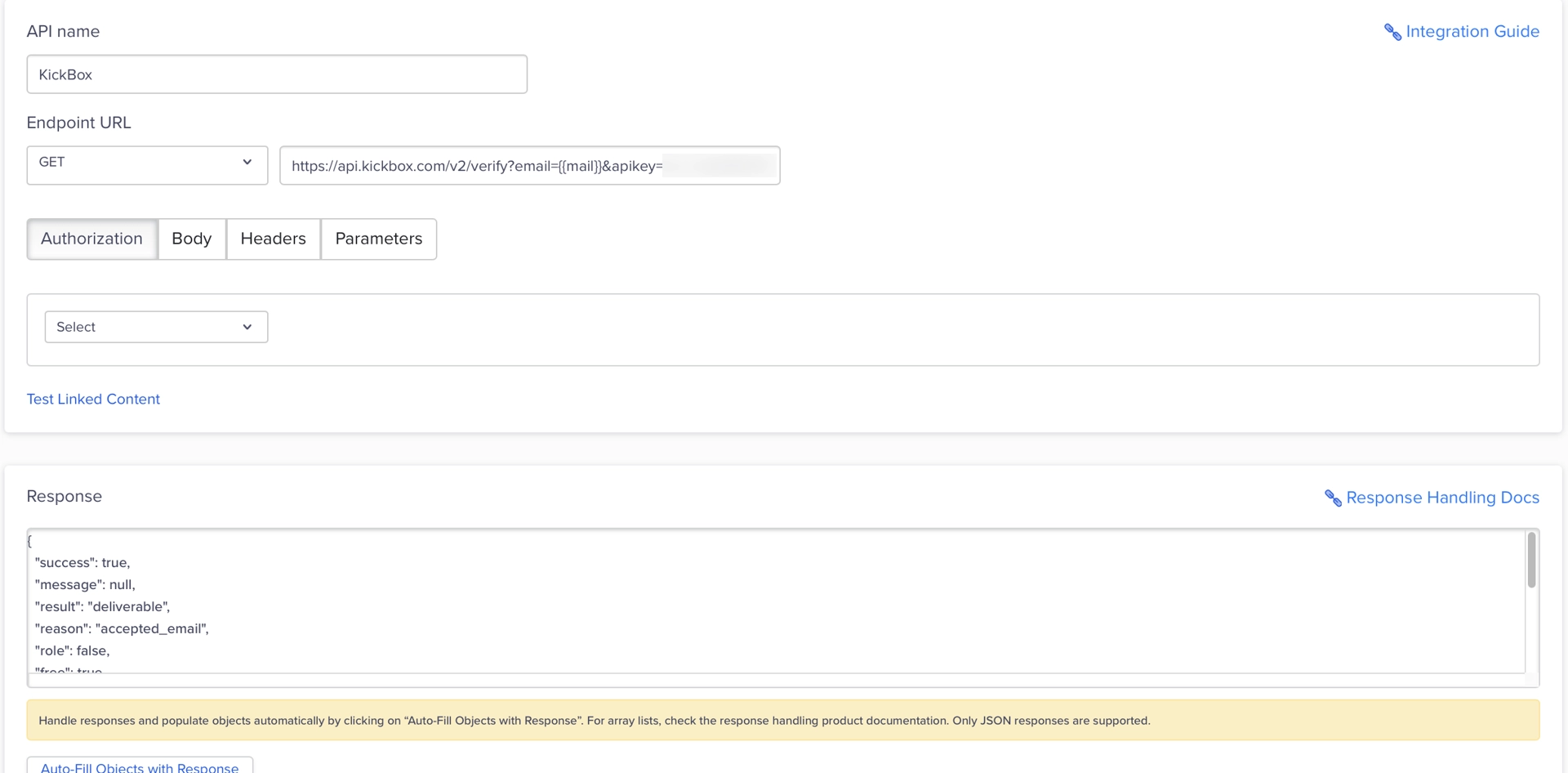The image size is (1568, 773).
Task: Click the chain icon beside Integration Guide
Action: coord(1392,32)
